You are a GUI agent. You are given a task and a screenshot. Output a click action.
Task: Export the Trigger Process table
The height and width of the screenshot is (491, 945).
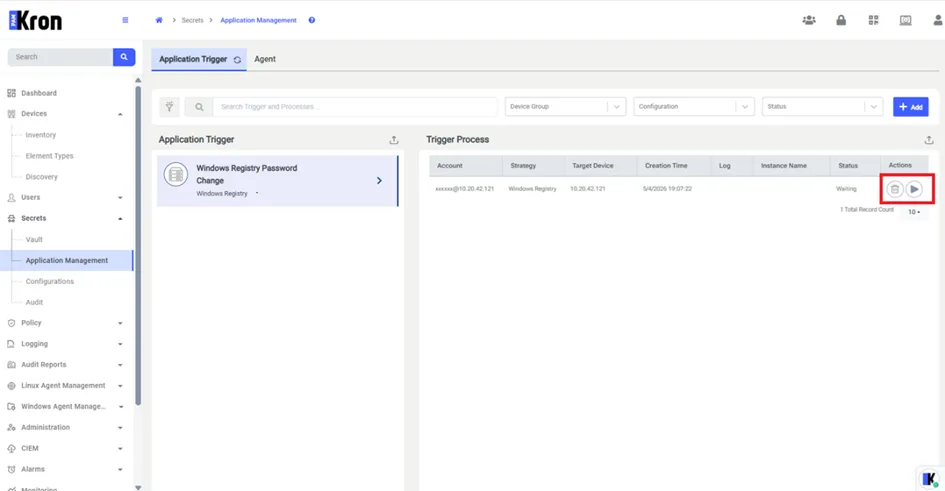coord(929,140)
